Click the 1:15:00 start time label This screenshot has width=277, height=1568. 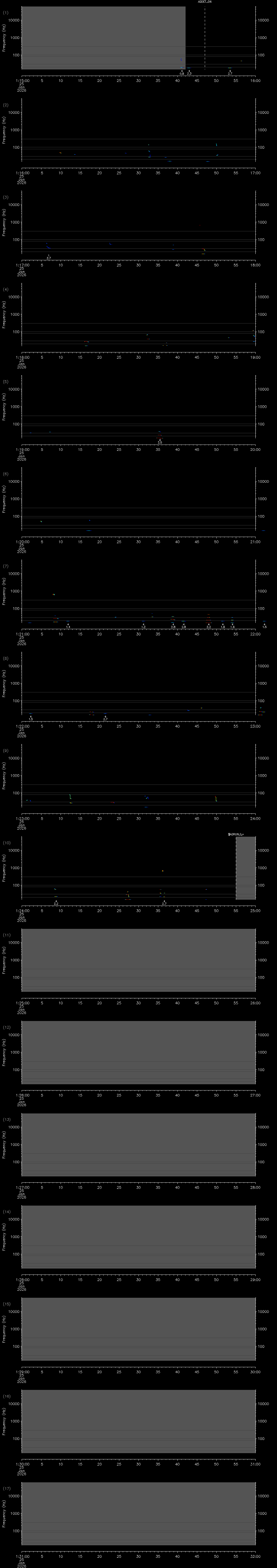(21, 80)
